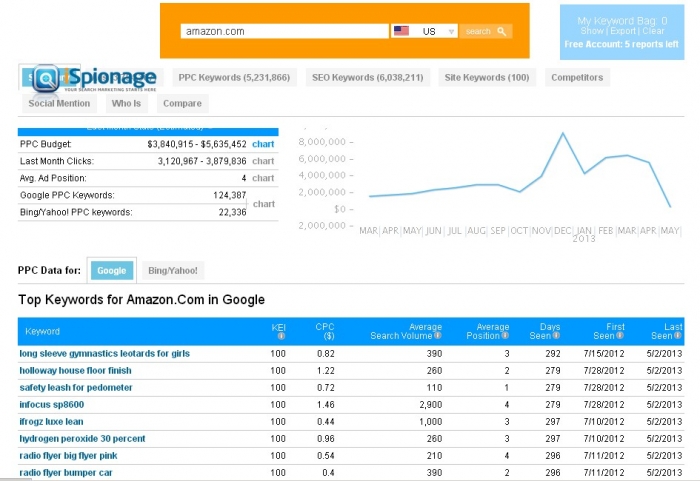The height and width of the screenshot is (481, 700).
Task: Click the amazon.com search input field
Action: (284, 31)
